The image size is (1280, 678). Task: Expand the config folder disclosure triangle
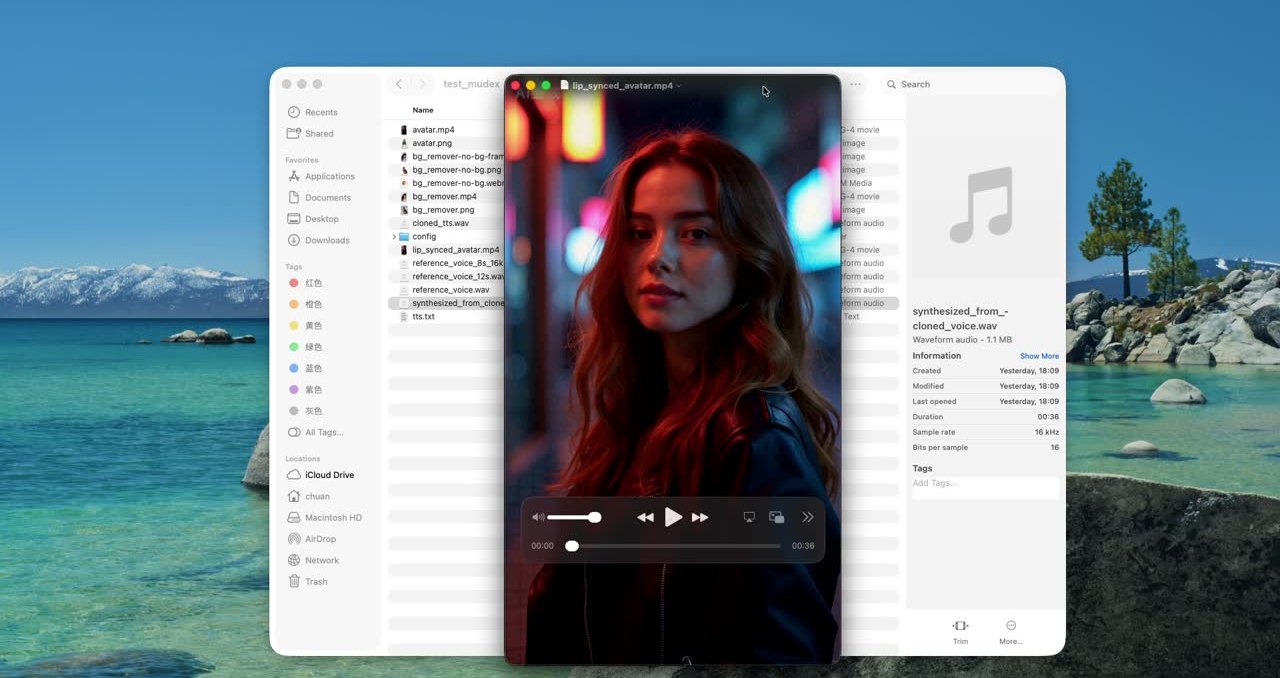394,237
